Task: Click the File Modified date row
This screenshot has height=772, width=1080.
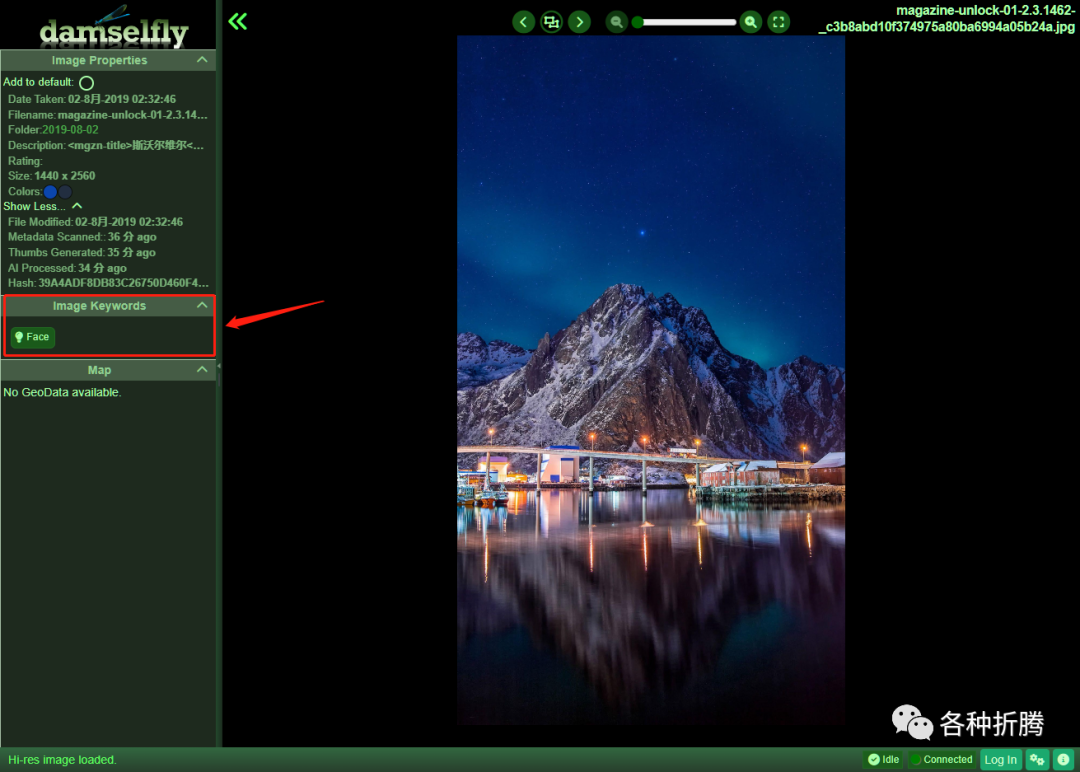Action: pyautogui.click(x=95, y=222)
